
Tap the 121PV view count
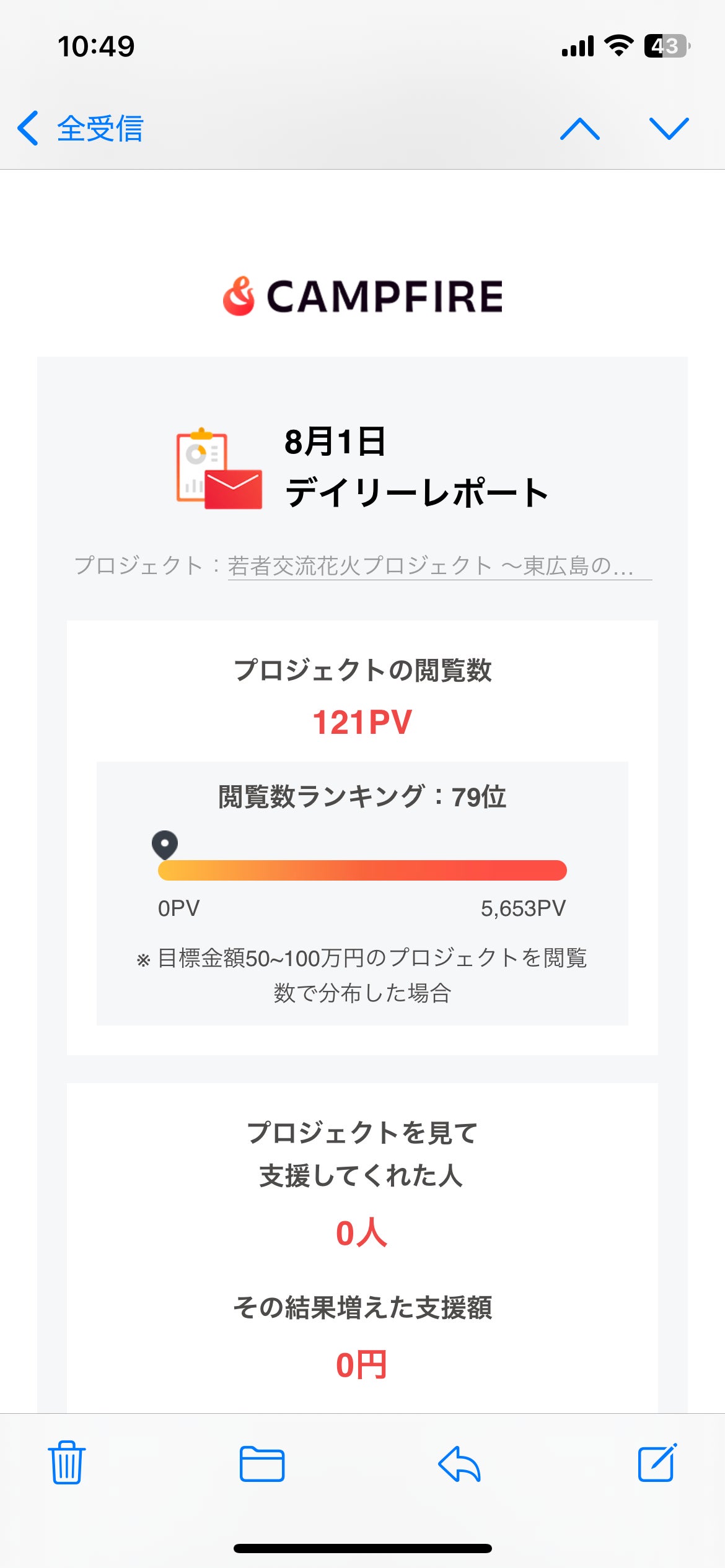click(x=362, y=722)
